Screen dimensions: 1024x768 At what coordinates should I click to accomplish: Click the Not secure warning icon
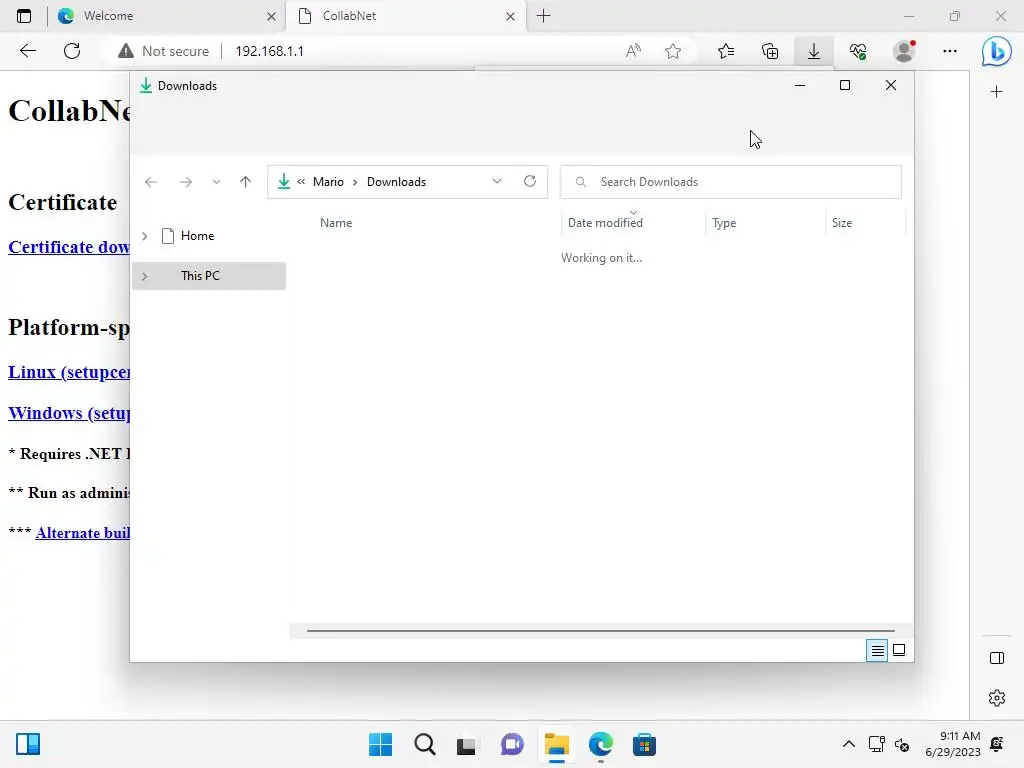tap(125, 51)
